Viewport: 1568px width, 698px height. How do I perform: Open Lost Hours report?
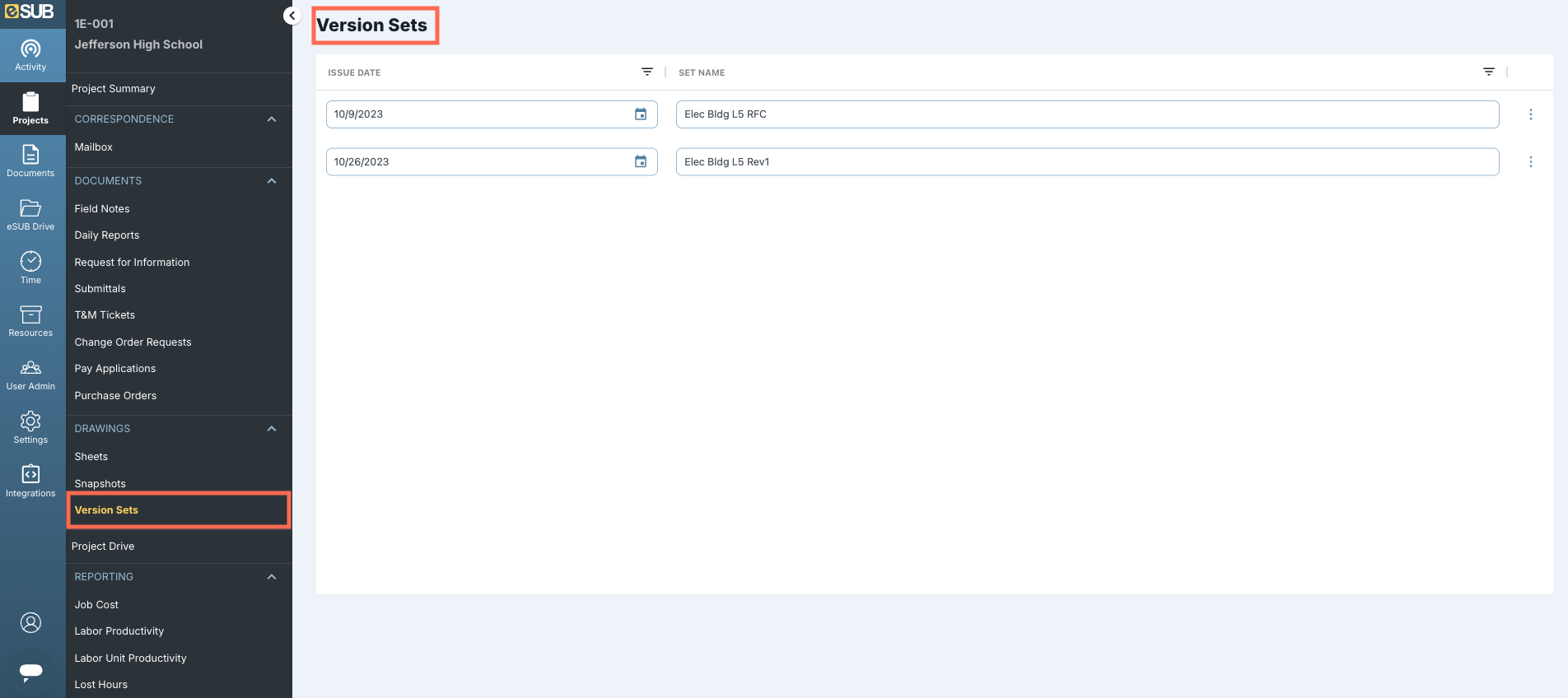(101, 685)
